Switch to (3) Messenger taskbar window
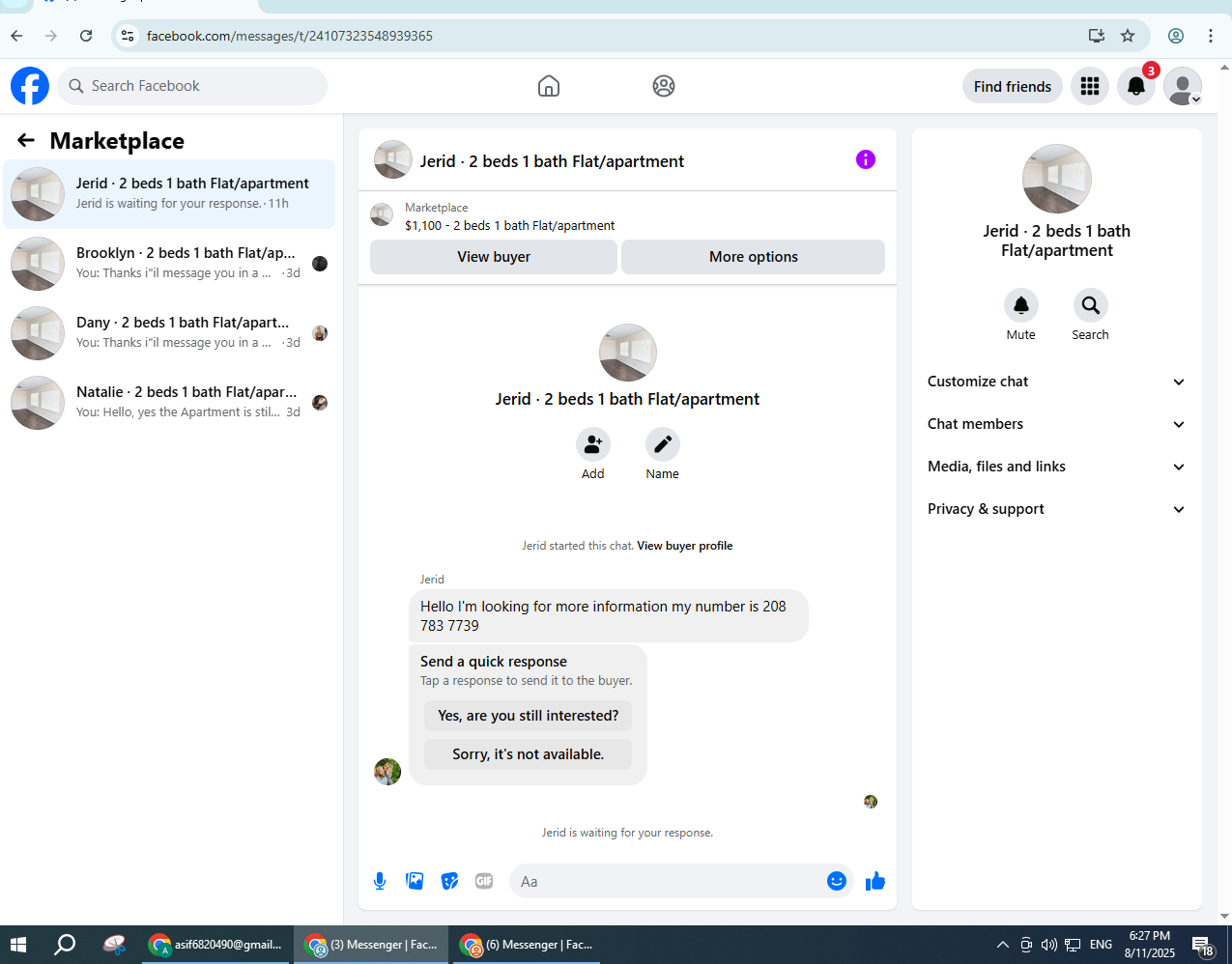The width and height of the screenshot is (1232, 964). [371, 945]
